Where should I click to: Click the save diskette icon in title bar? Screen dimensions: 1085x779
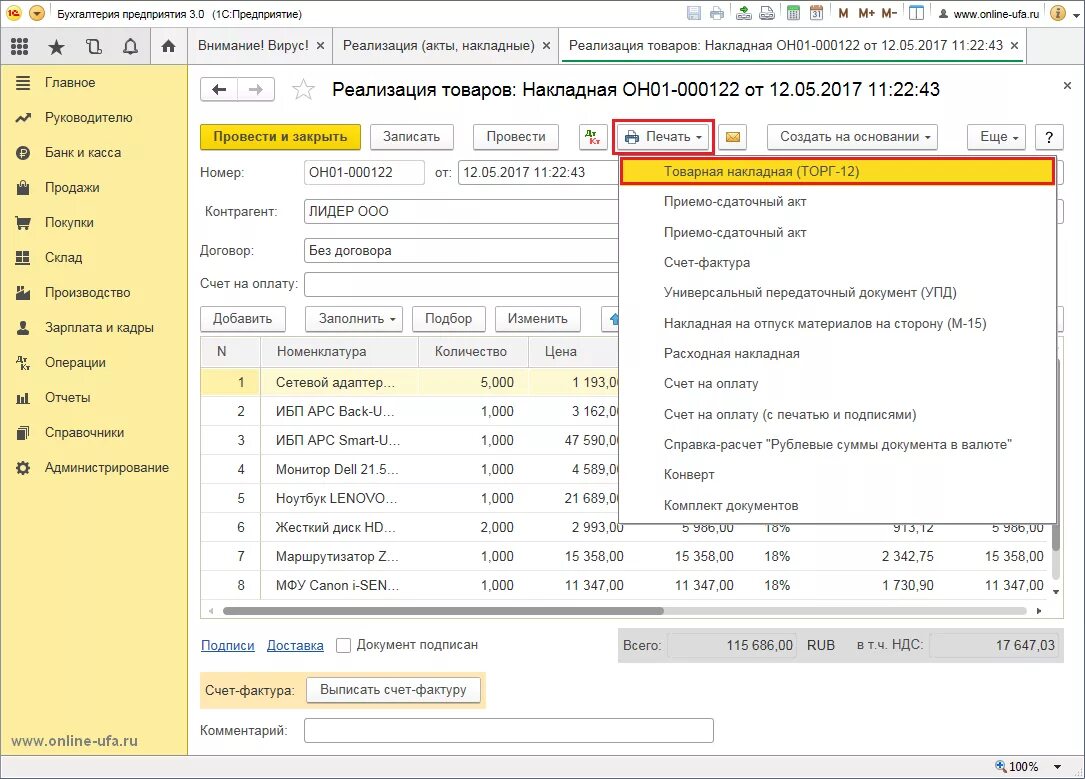click(694, 13)
